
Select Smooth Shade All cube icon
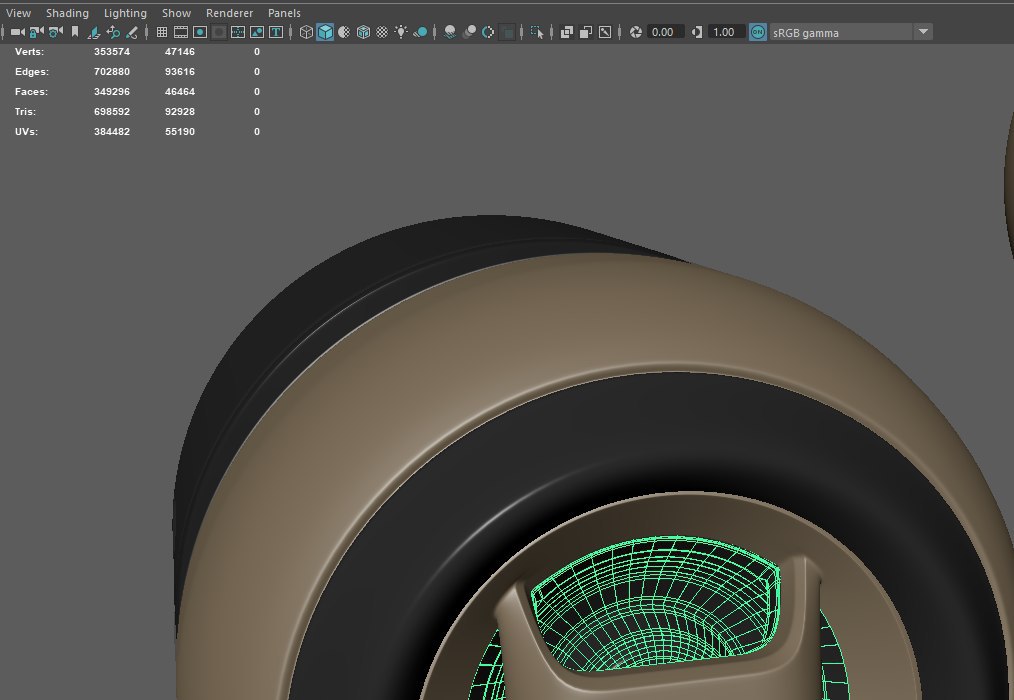click(x=325, y=32)
